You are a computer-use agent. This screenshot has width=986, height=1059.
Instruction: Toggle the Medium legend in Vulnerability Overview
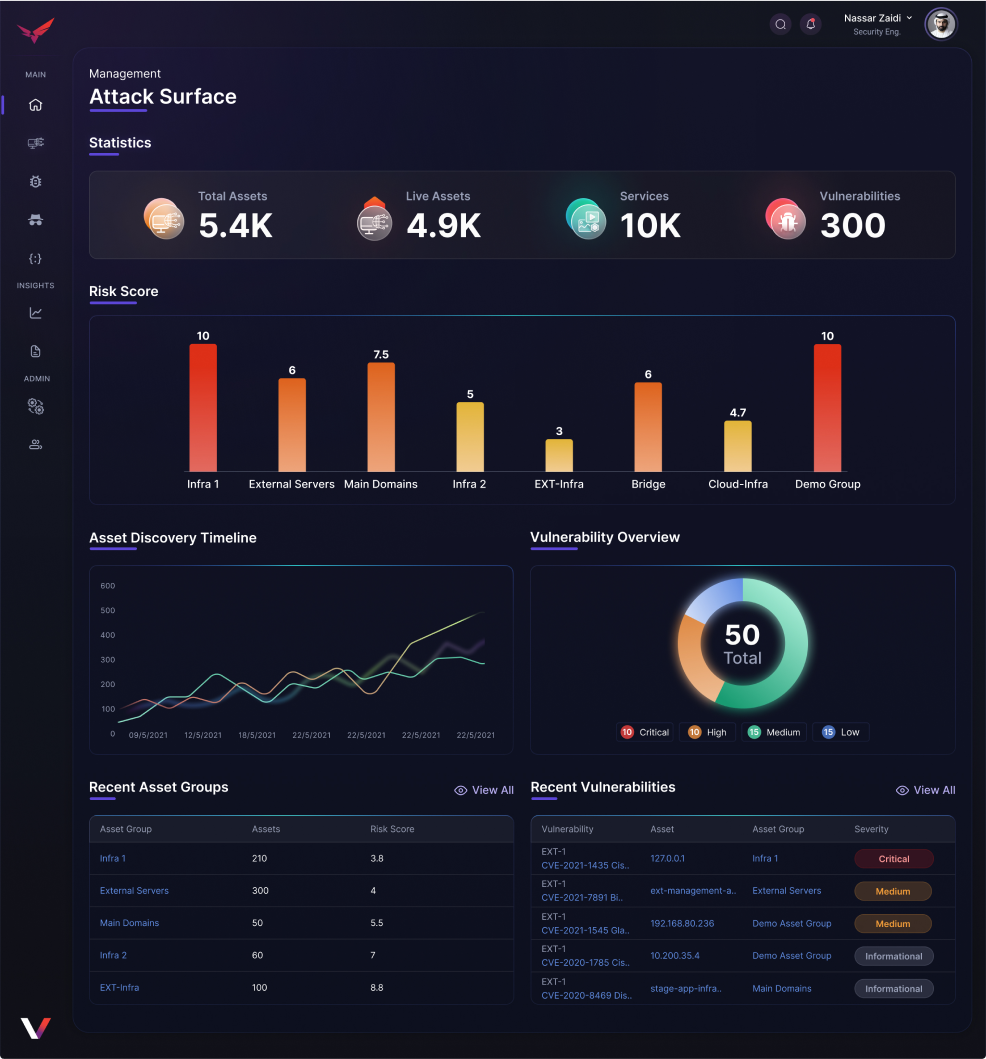click(774, 732)
